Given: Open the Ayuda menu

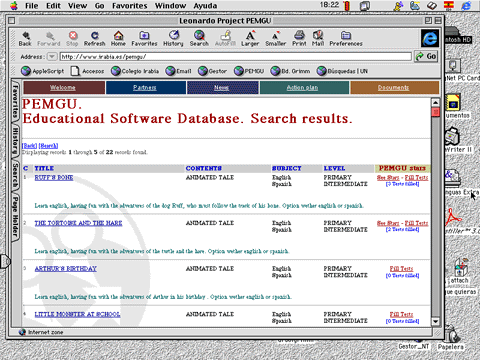Looking at the screenshot, I should [x=205, y=6].
